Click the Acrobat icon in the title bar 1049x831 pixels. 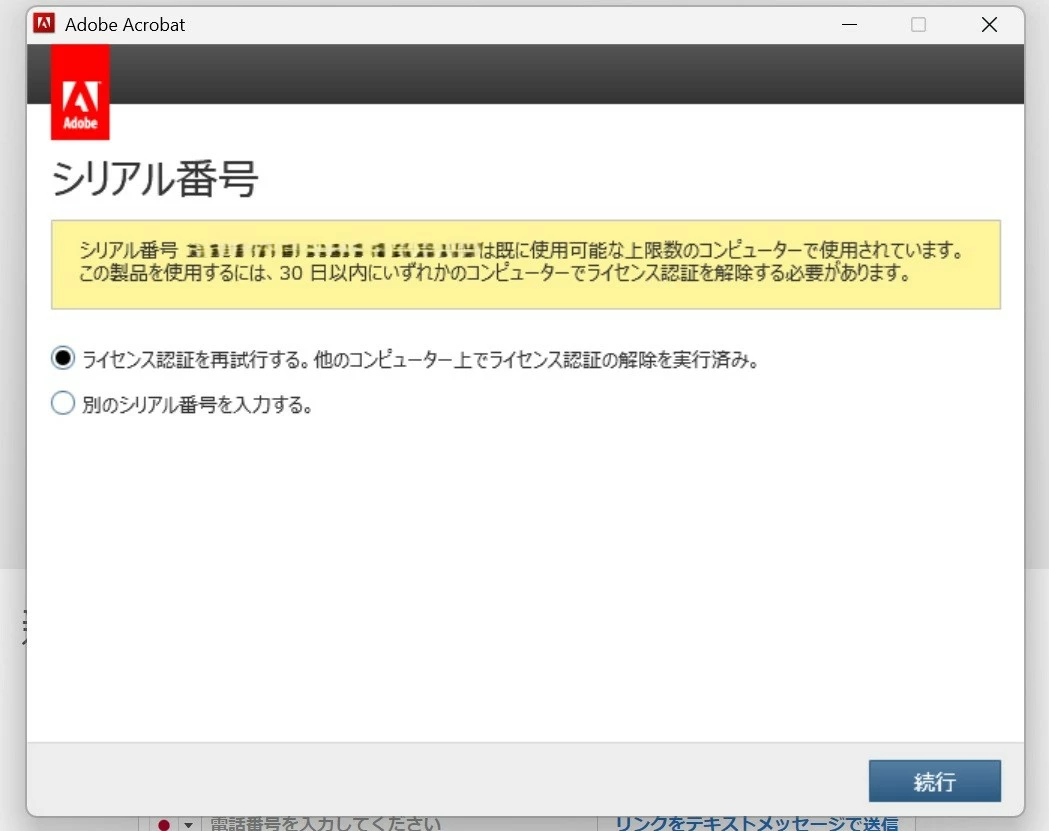44,24
